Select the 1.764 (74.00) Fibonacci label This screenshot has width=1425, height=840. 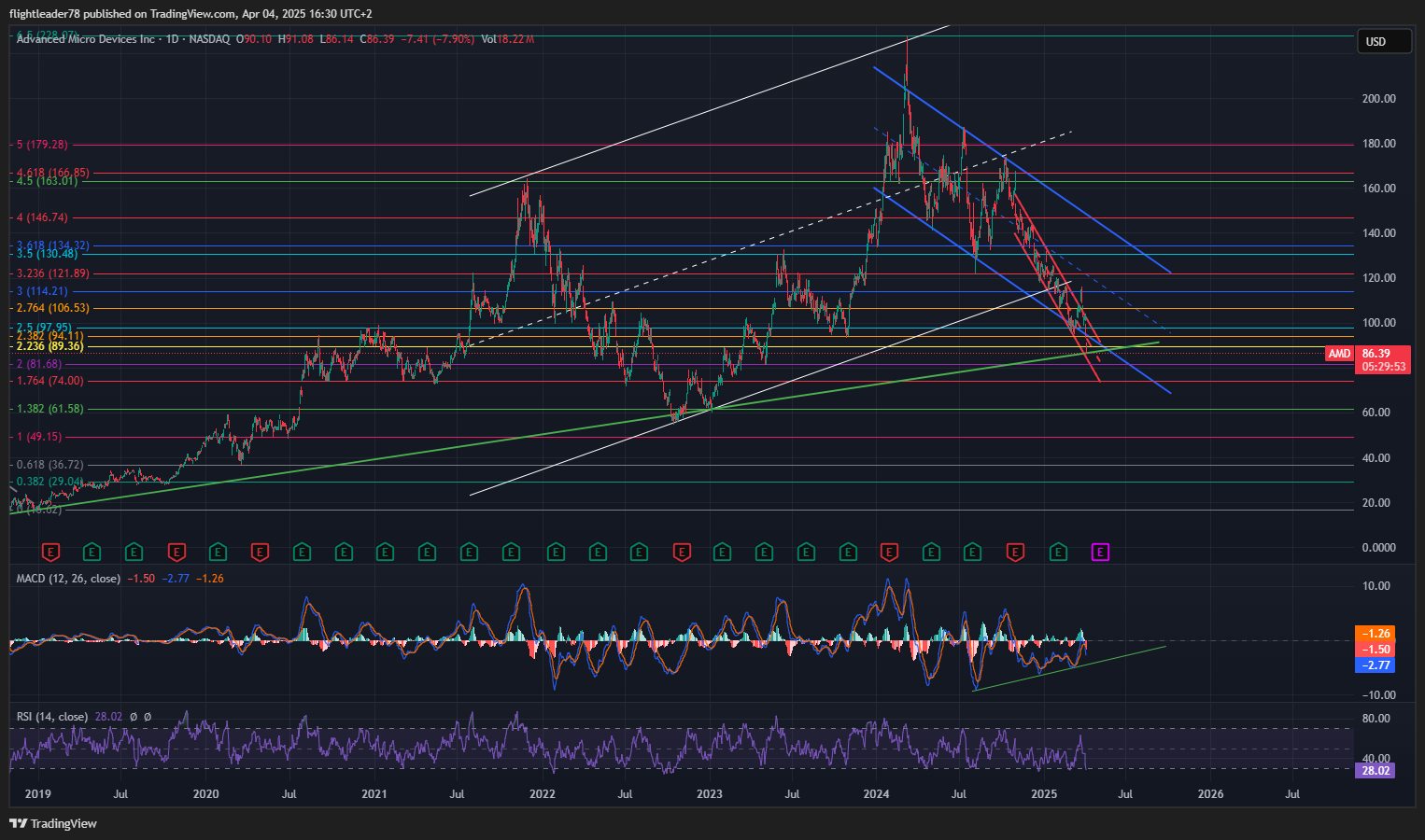point(50,381)
